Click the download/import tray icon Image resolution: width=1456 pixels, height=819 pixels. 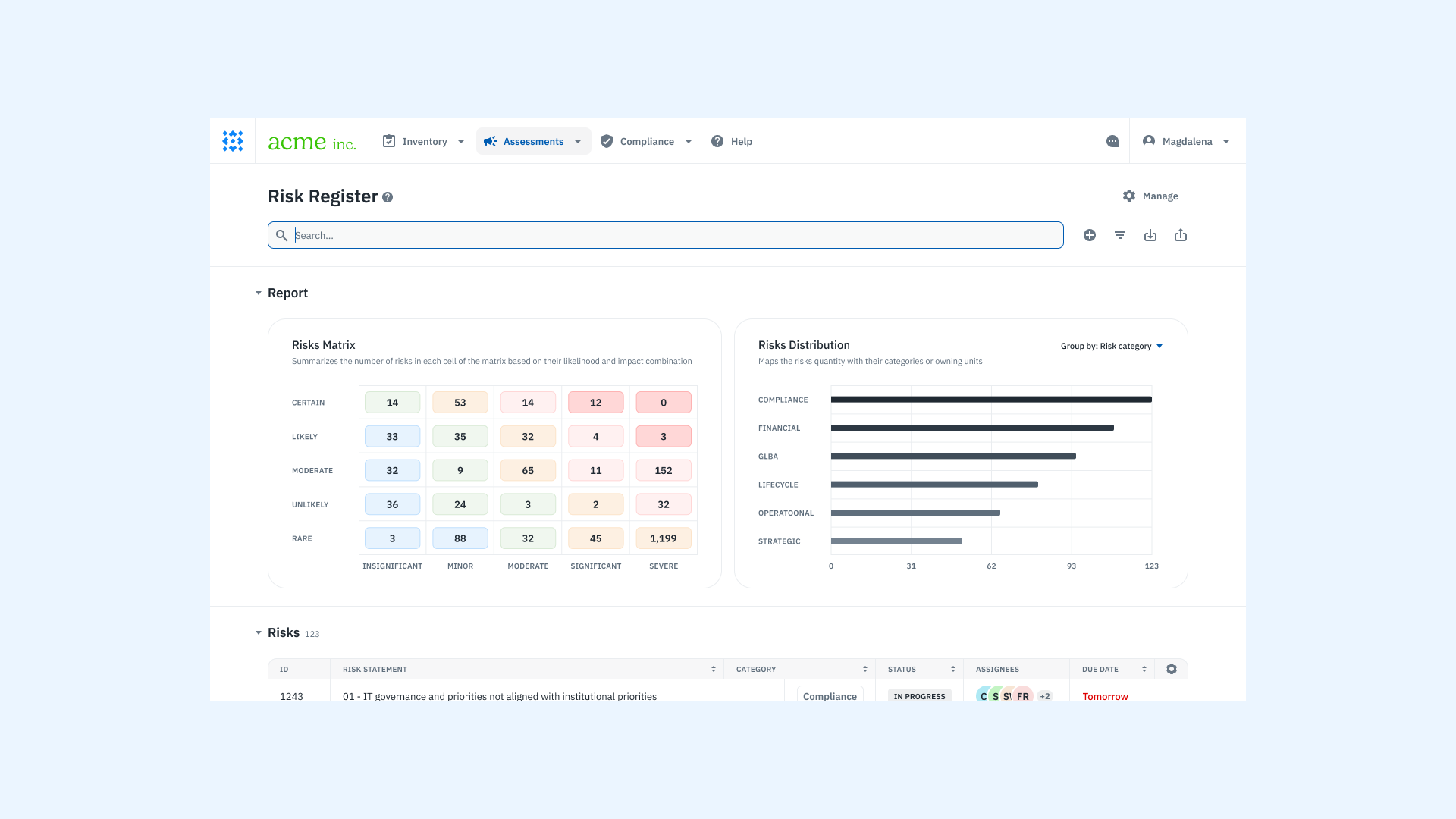1150,235
